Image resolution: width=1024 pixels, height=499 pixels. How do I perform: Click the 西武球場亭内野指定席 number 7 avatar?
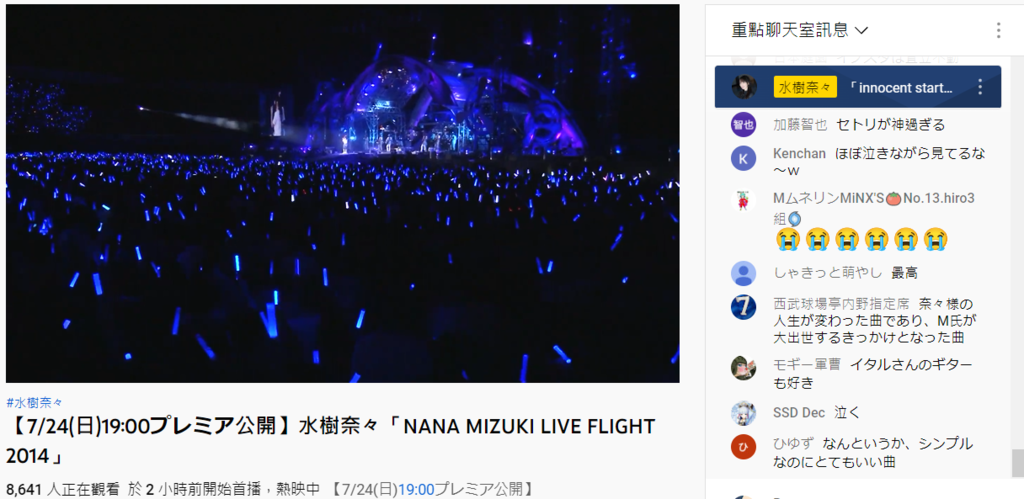(x=743, y=307)
